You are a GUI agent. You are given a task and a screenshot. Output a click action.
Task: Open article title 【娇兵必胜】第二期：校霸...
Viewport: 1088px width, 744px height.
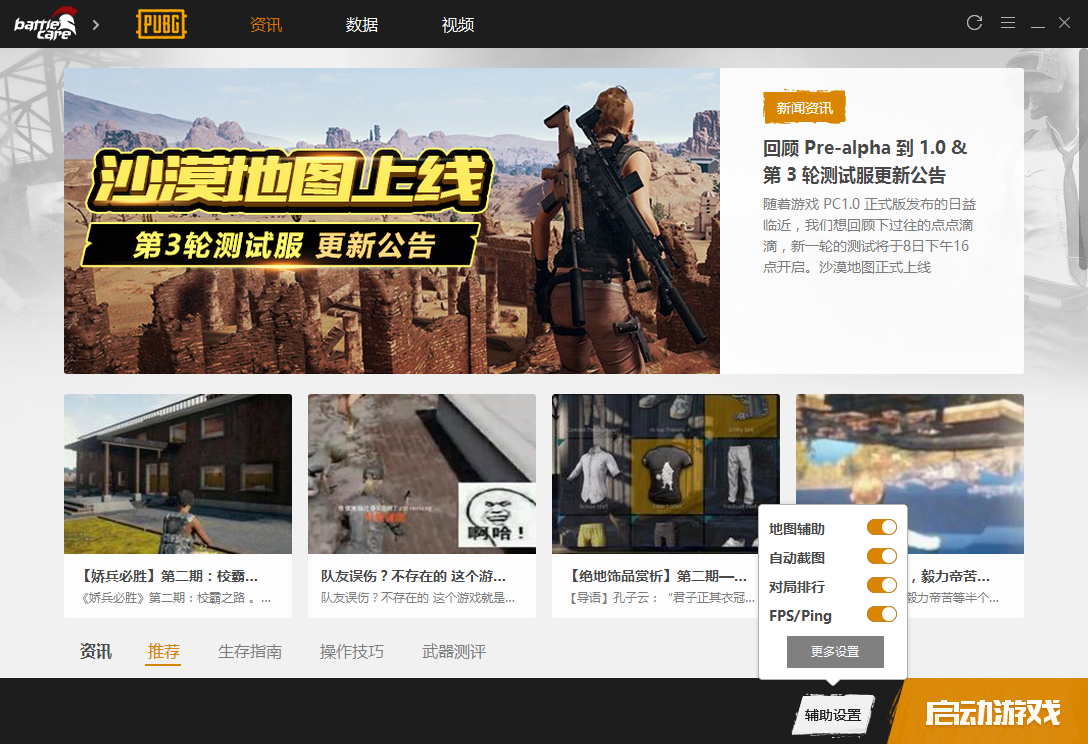point(169,576)
